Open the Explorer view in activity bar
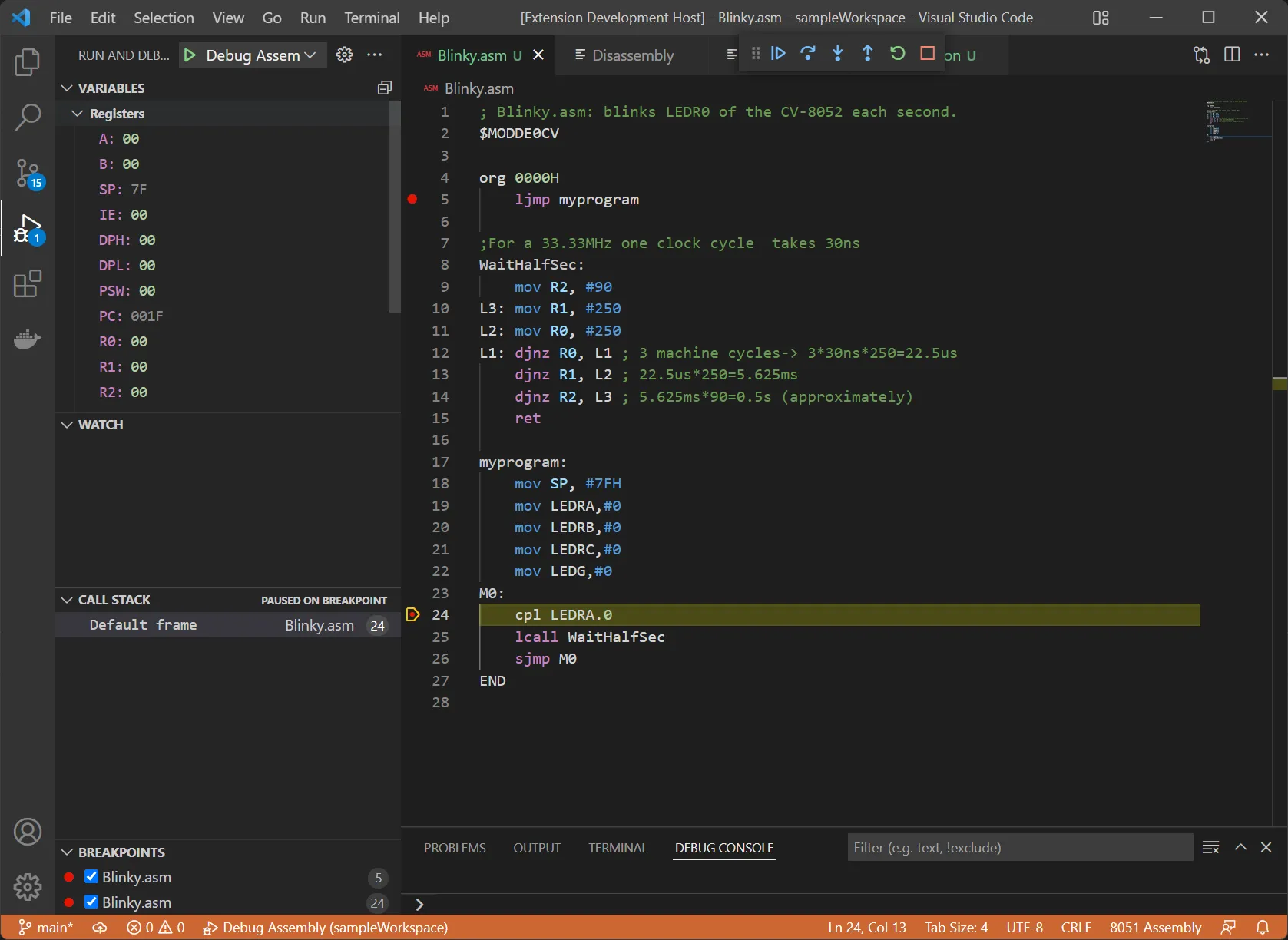Viewport: 1288px width, 940px height. pyautogui.click(x=28, y=61)
